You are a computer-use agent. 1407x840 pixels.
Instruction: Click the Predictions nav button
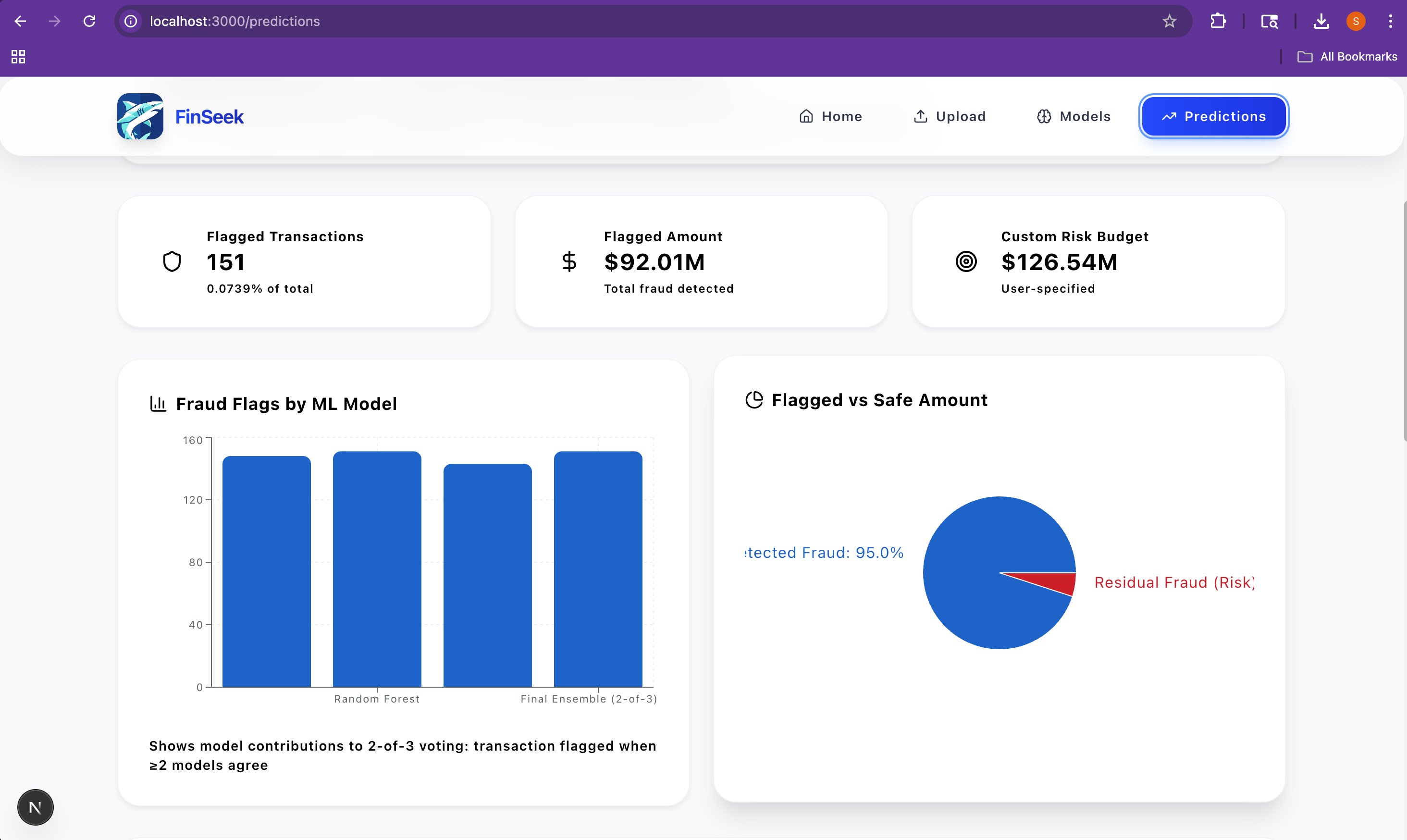click(1213, 116)
